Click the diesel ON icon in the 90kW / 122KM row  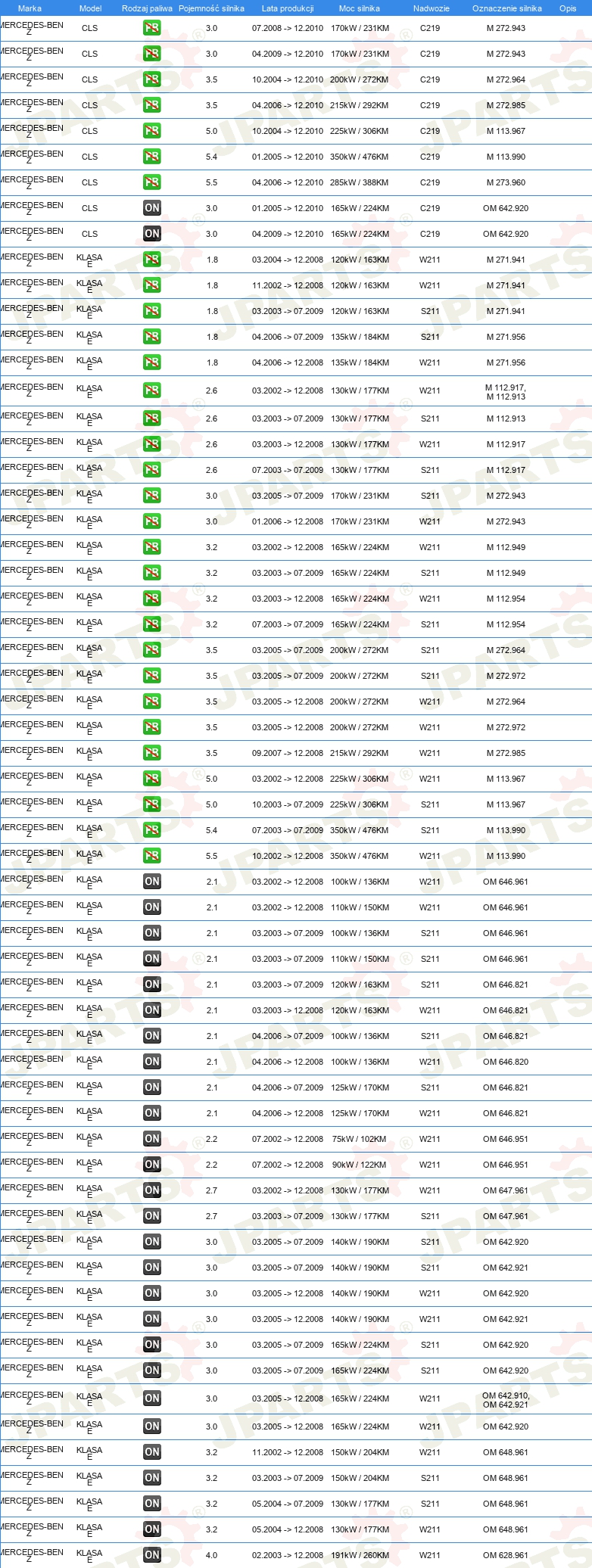coord(152,1165)
